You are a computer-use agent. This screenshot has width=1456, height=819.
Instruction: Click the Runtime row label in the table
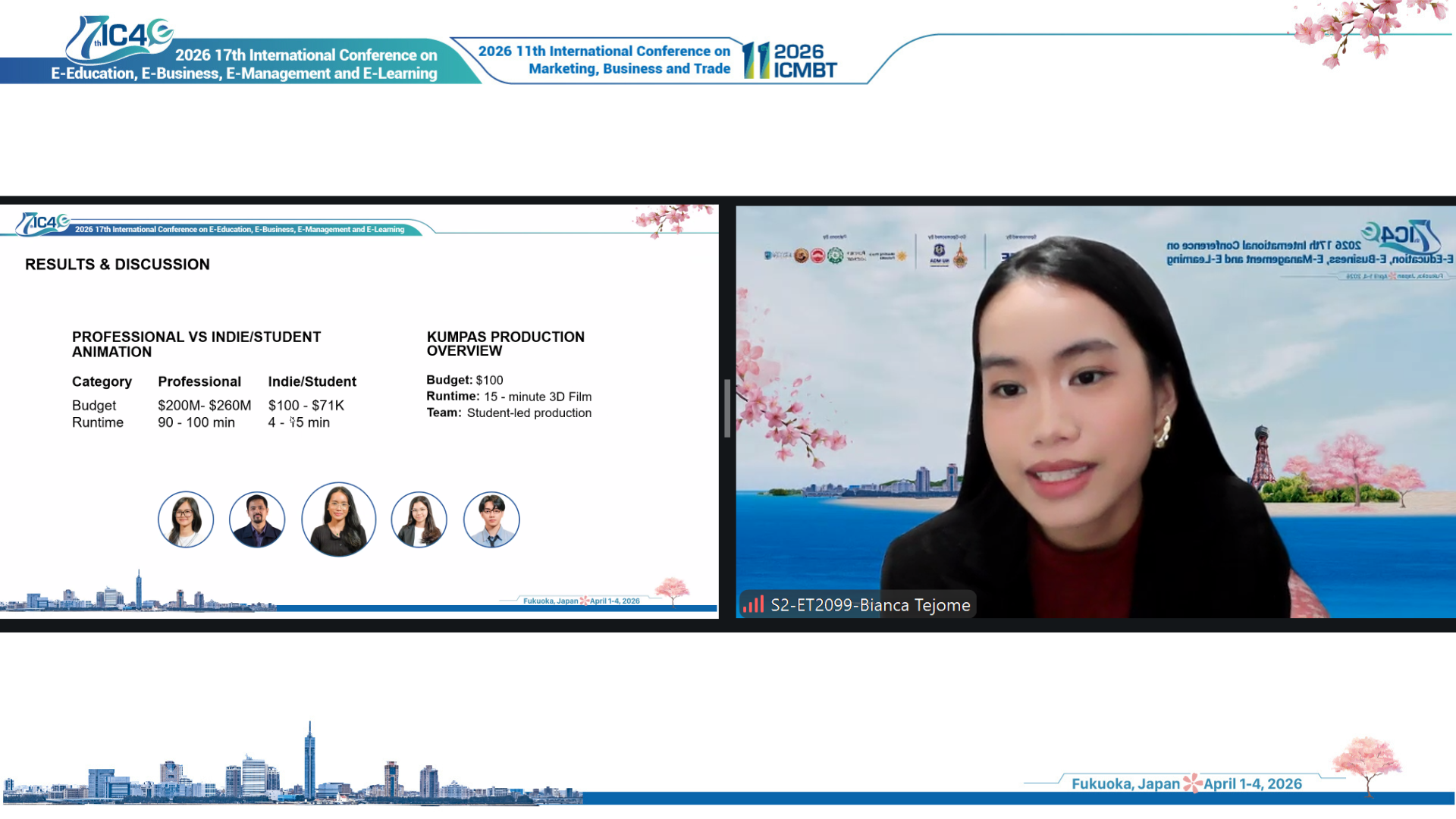point(98,422)
